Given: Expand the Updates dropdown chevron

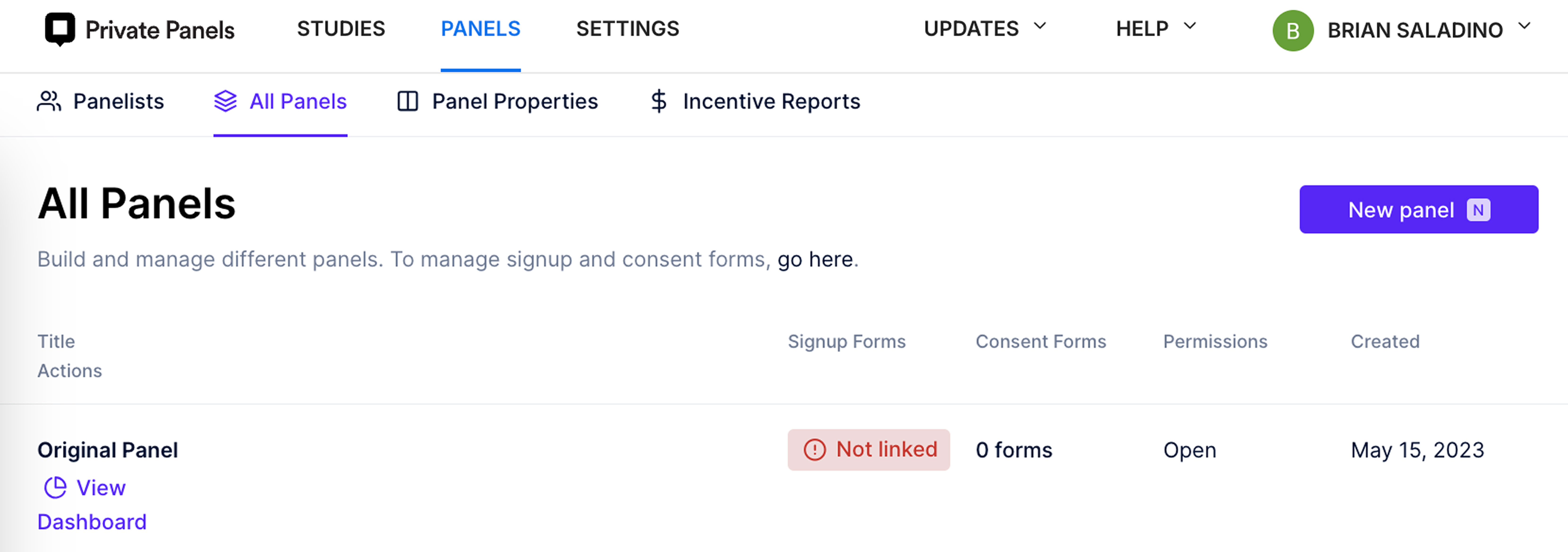Looking at the screenshot, I should [x=1040, y=26].
